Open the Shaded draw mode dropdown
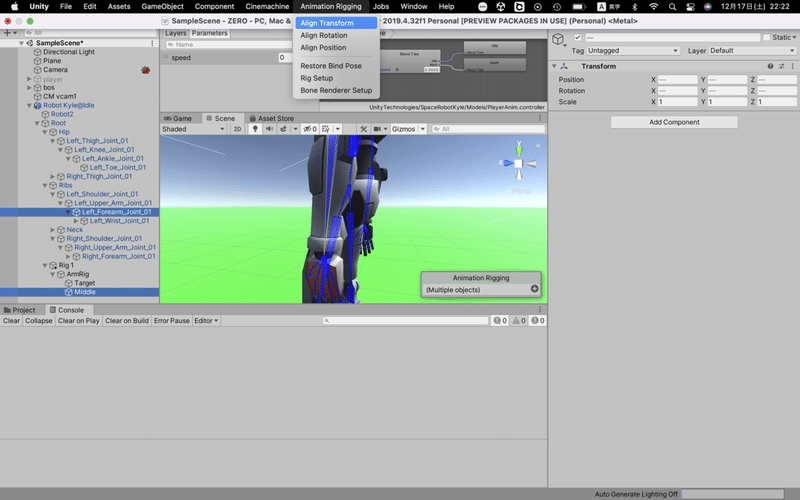This screenshot has width=800, height=500. (193, 129)
